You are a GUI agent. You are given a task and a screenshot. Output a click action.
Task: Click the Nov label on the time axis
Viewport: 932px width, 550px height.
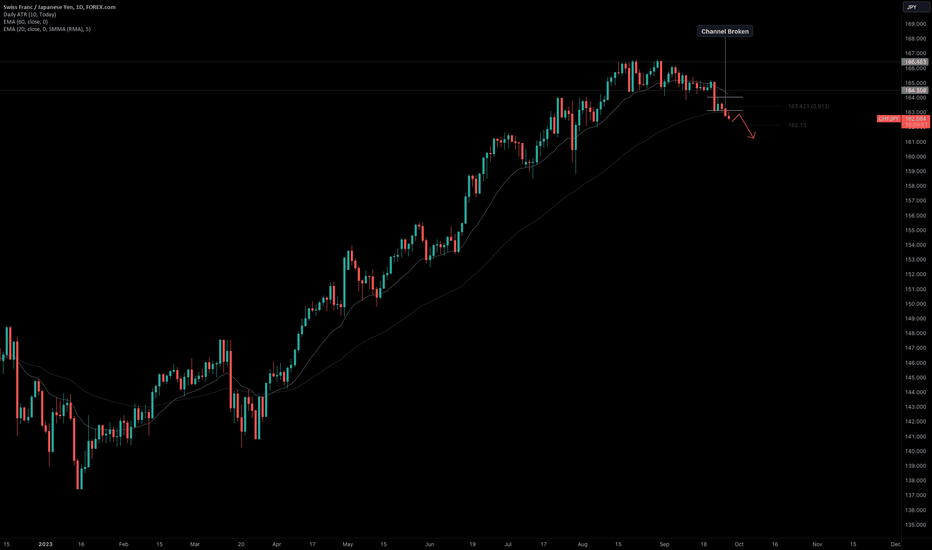click(x=817, y=544)
